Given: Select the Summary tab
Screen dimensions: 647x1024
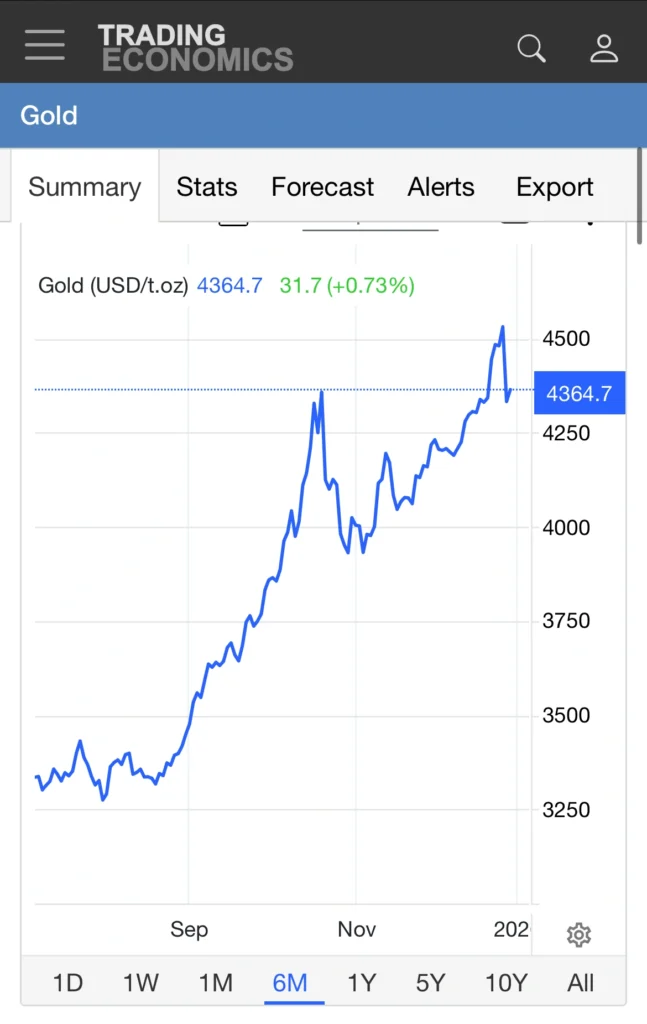Looking at the screenshot, I should pos(84,186).
